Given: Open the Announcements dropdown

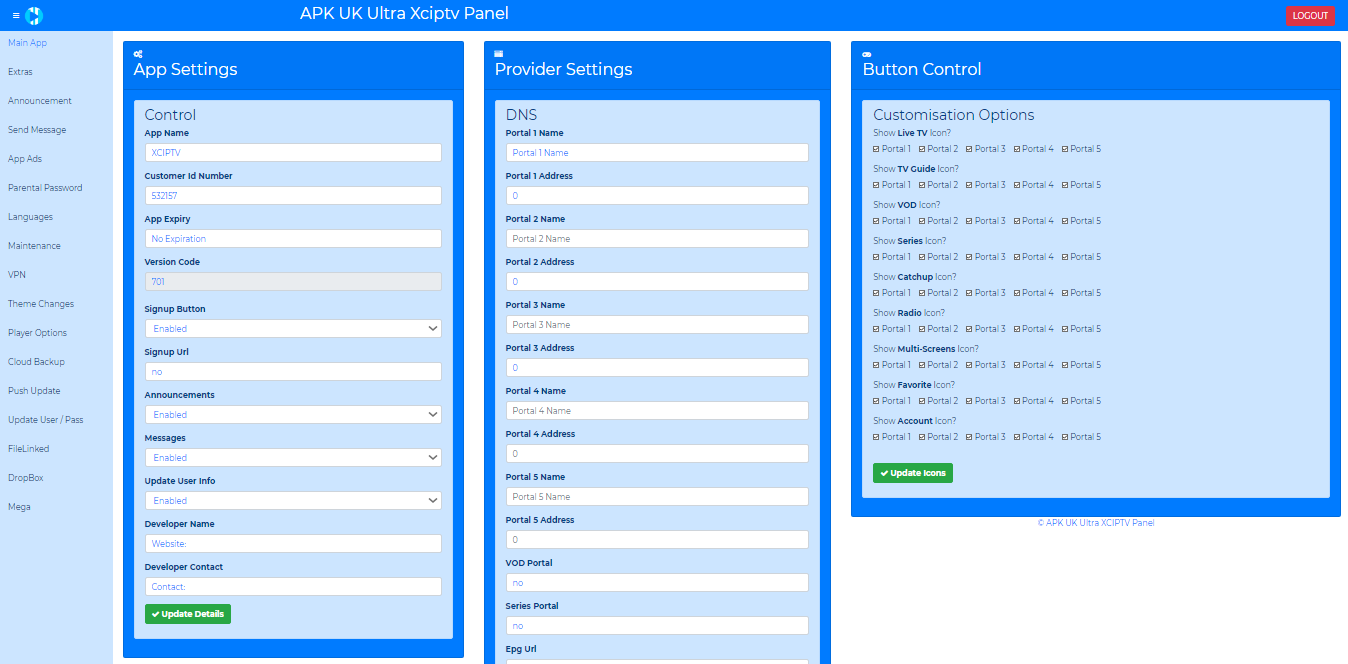Looking at the screenshot, I should tap(293, 414).
